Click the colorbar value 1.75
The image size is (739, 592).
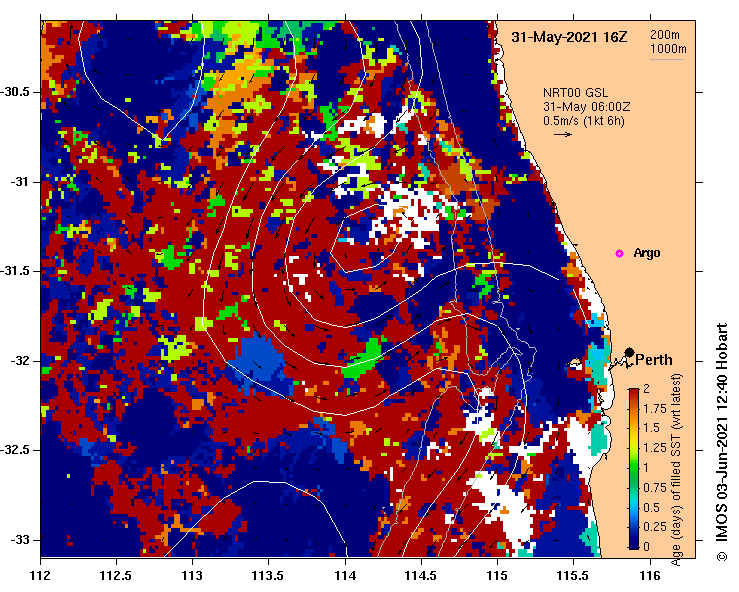pos(655,408)
